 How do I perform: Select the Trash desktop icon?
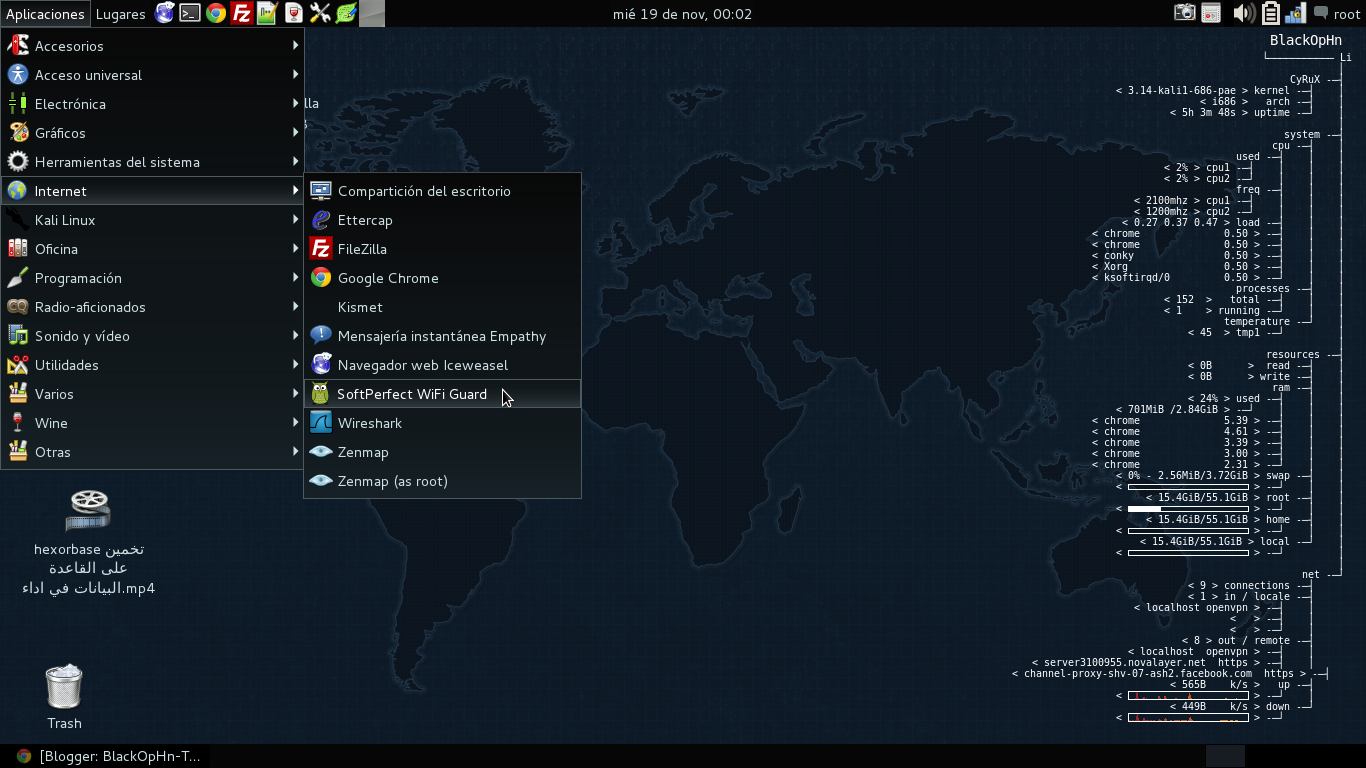[x=64, y=696]
